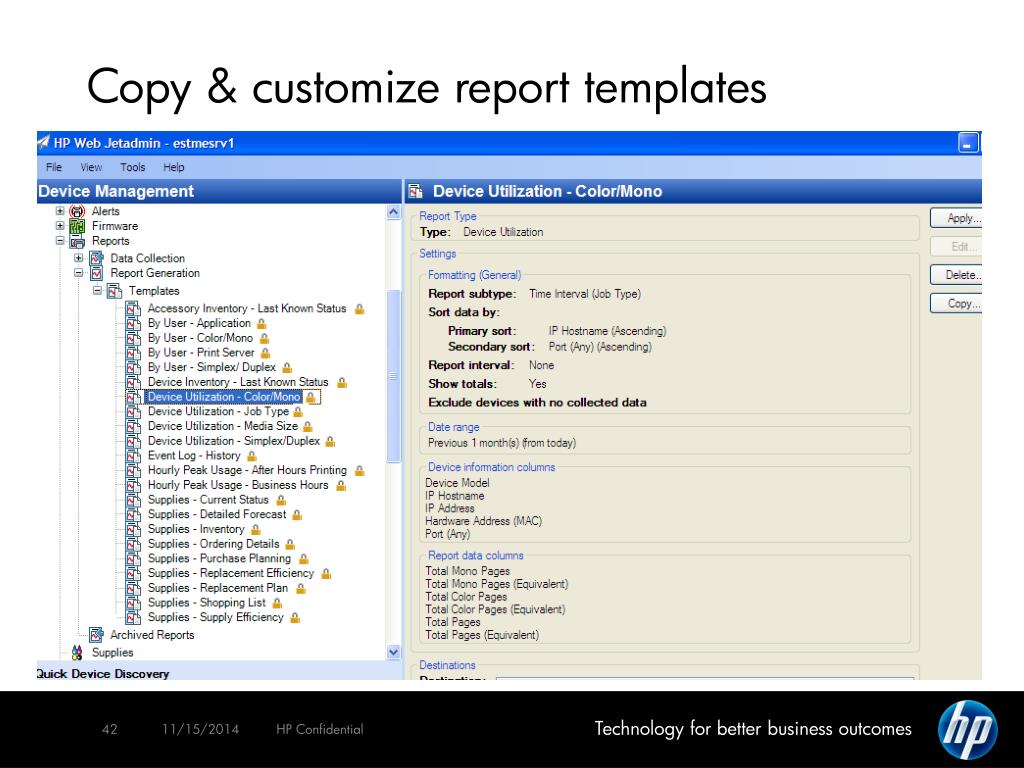Click icon beside Supplies - Current Status
Viewport: 1024px width, 768px height.
pos(133,500)
